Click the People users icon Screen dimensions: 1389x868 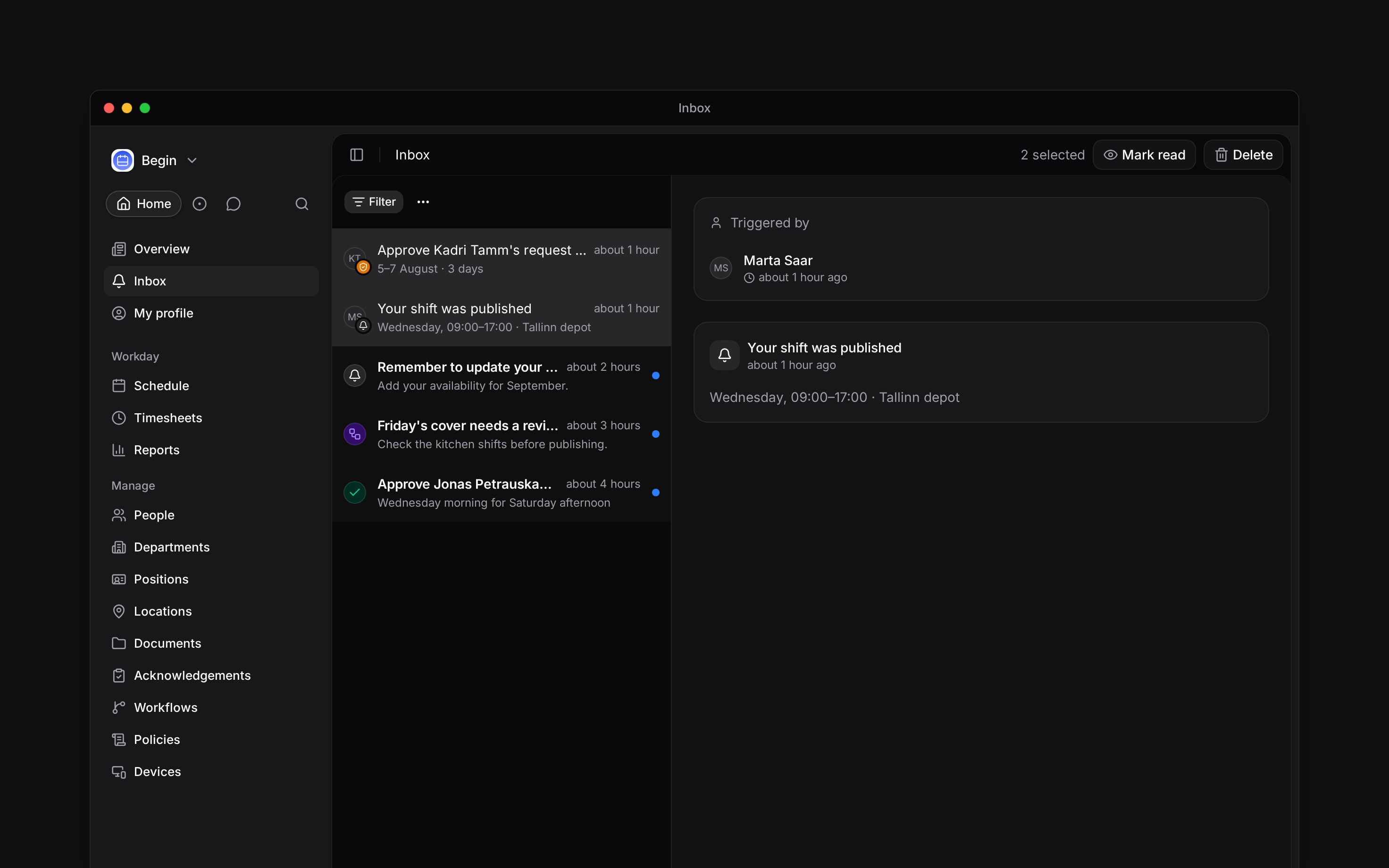point(119,515)
